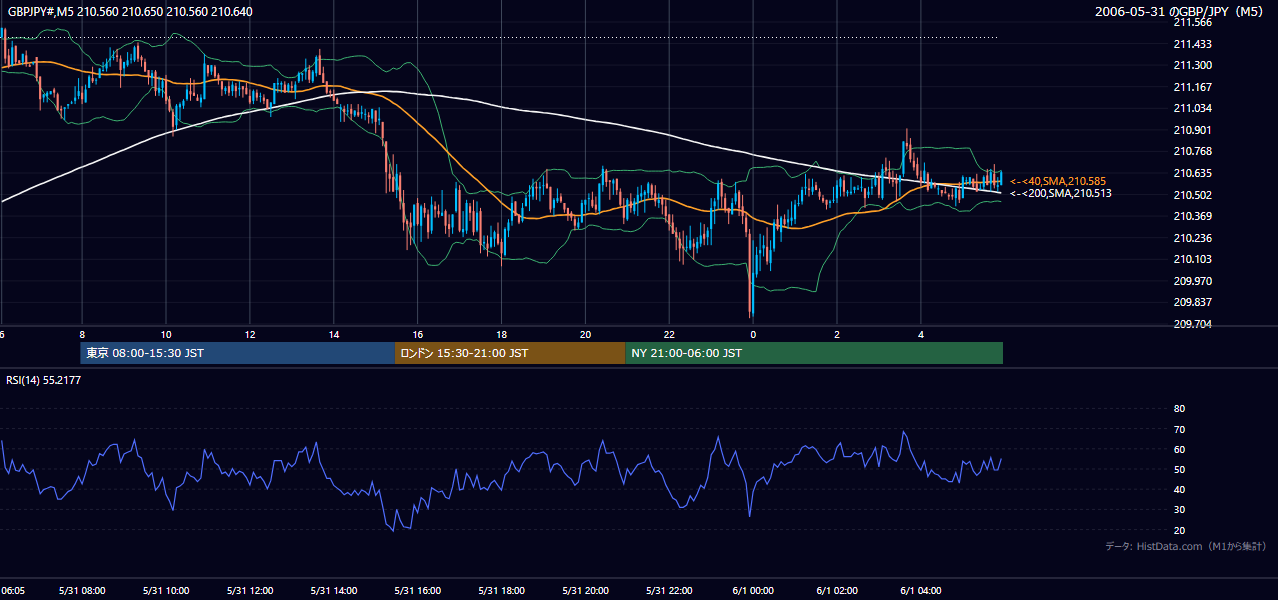The image size is (1278, 600).
Task: Click hour label 0 under price chart
Action: click(753, 335)
